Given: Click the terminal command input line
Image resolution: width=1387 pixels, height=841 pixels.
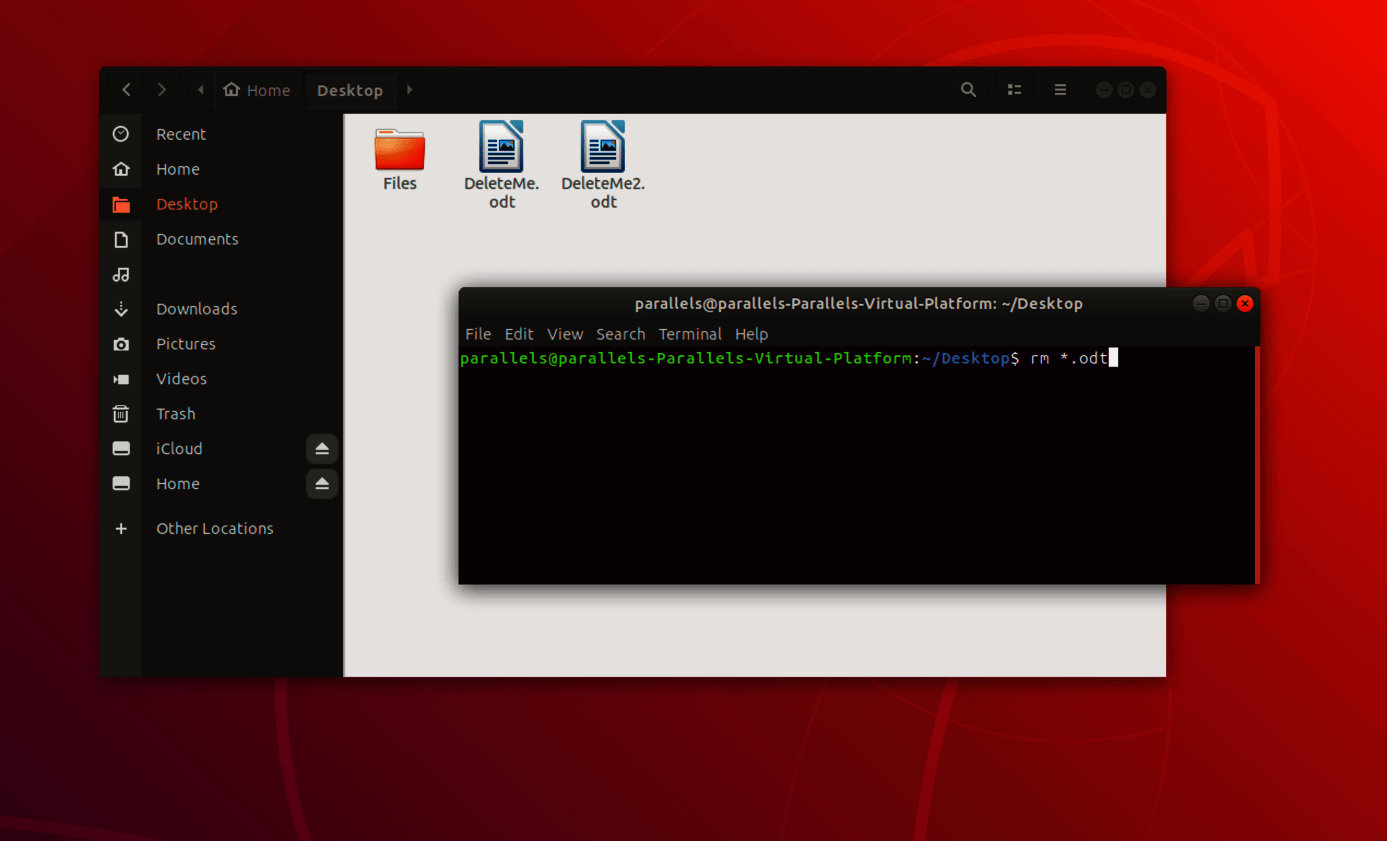Looking at the screenshot, I should (x=1100, y=357).
